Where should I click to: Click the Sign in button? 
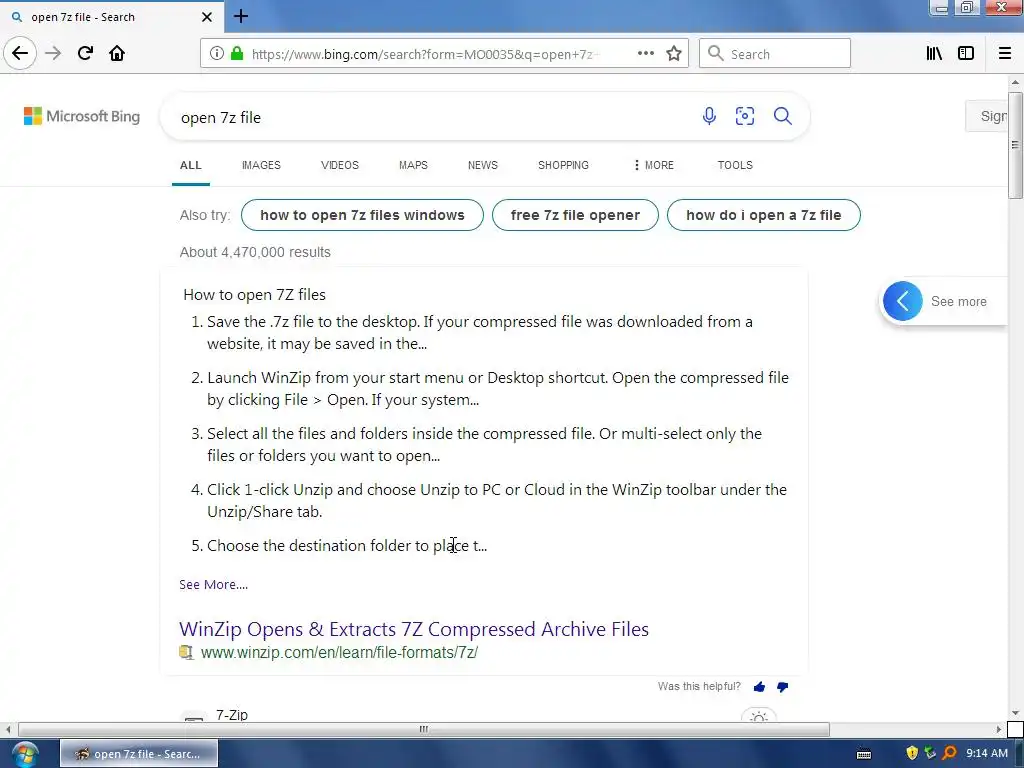[989, 116]
